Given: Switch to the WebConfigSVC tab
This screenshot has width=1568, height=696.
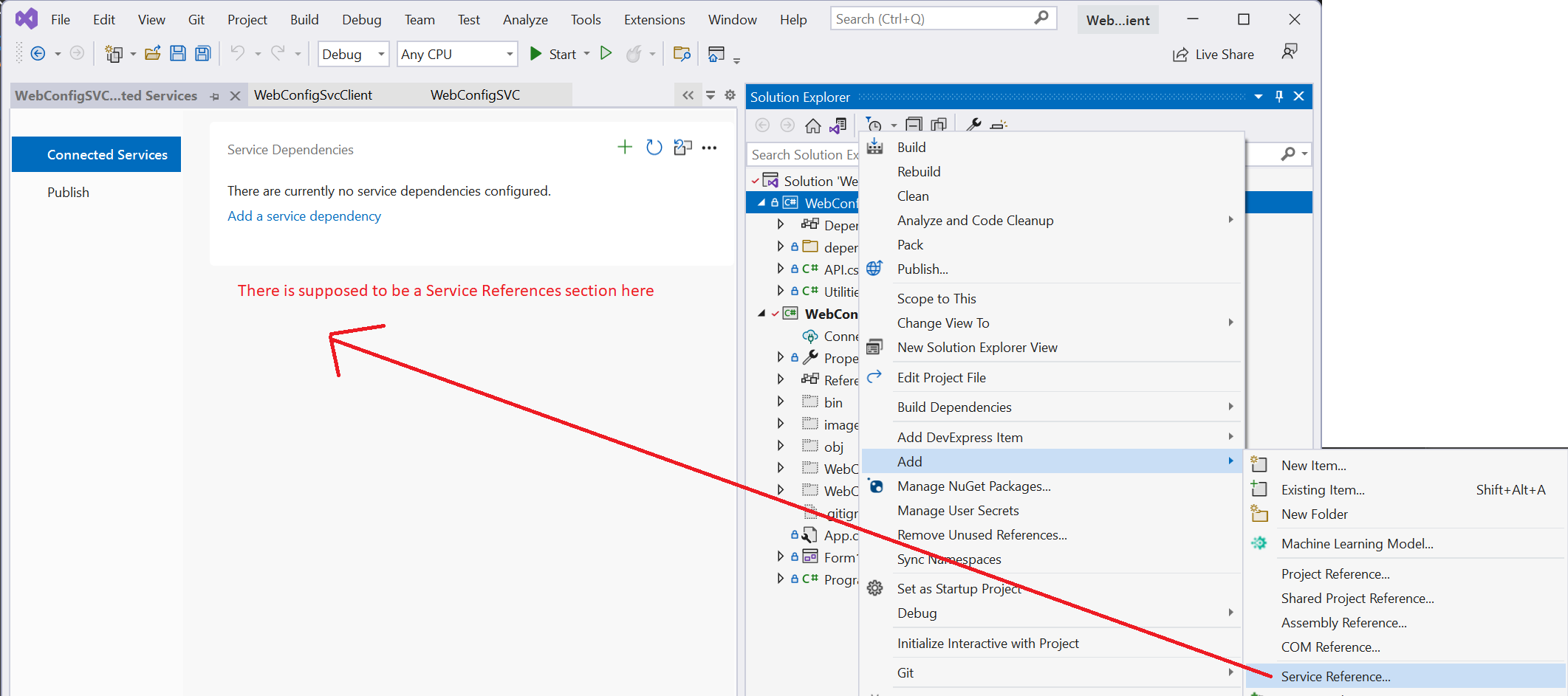Looking at the screenshot, I should click(476, 95).
